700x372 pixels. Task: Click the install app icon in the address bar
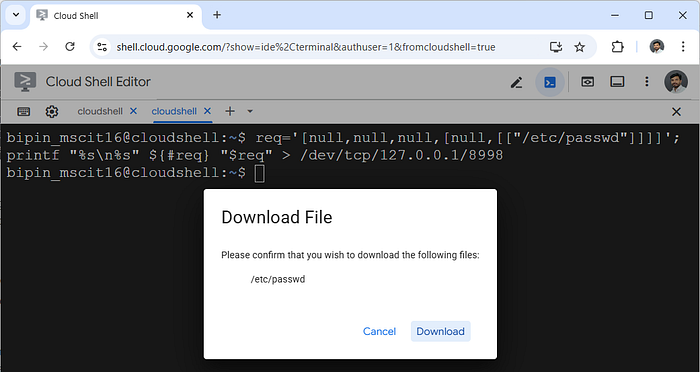[x=555, y=47]
